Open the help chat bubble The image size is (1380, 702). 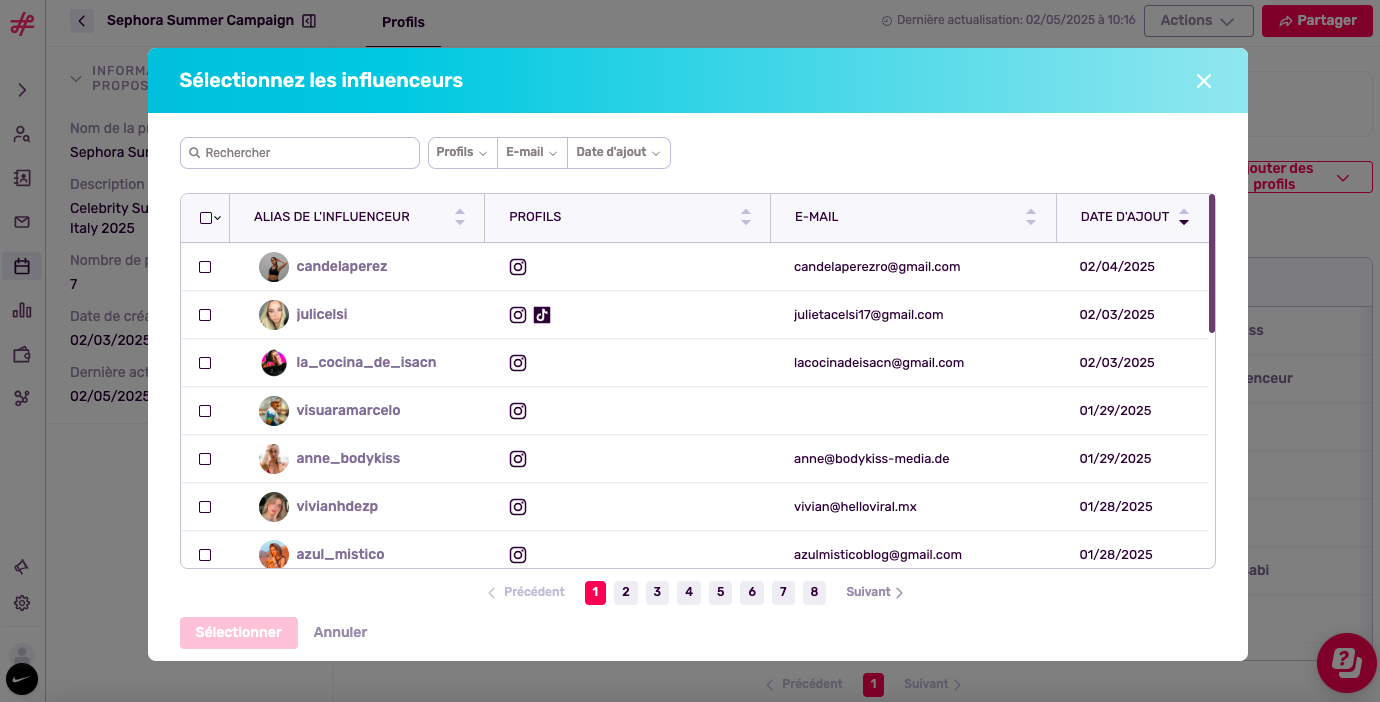pyautogui.click(x=1347, y=663)
